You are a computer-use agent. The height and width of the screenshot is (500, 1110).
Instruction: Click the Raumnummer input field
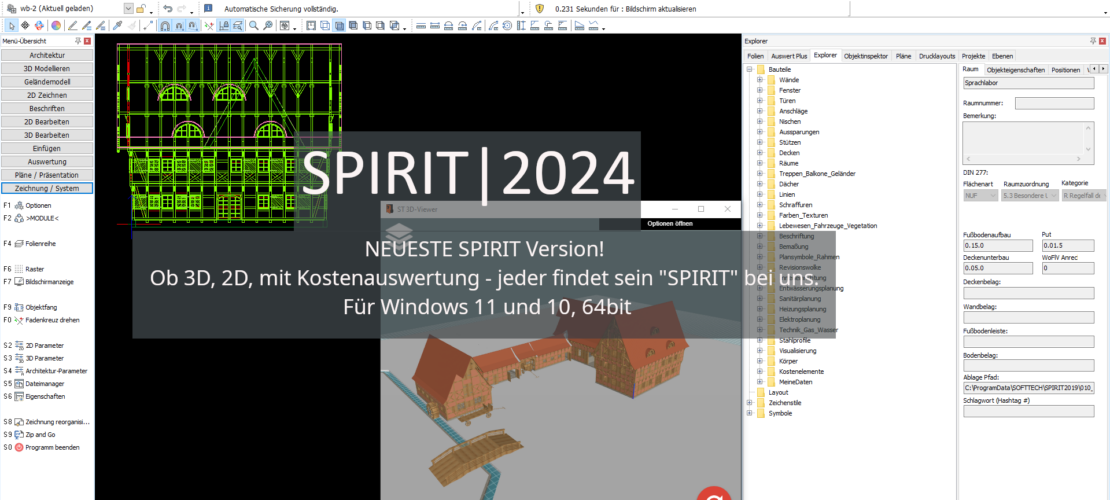pyautogui.click(x=1054, y=102)
